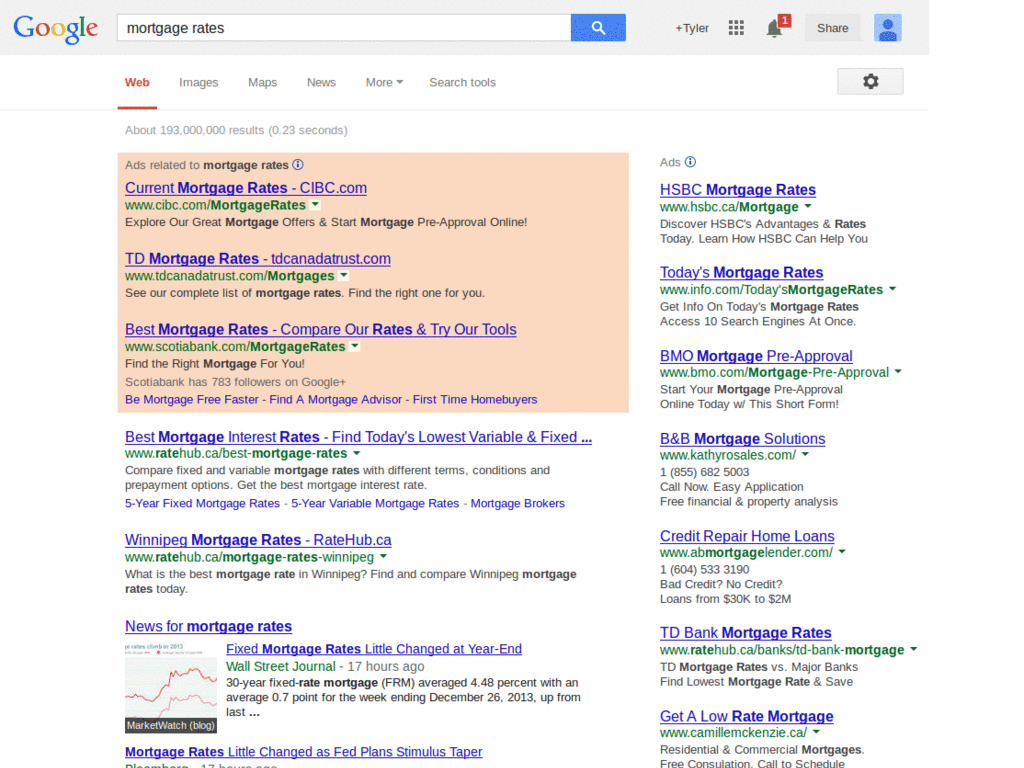The image size is (1024, 768).
Task: Expand arrow beside www.bmo.com/Mortgage-Pre-Approval
Action: pyautogui.click(x=898, y=372)
